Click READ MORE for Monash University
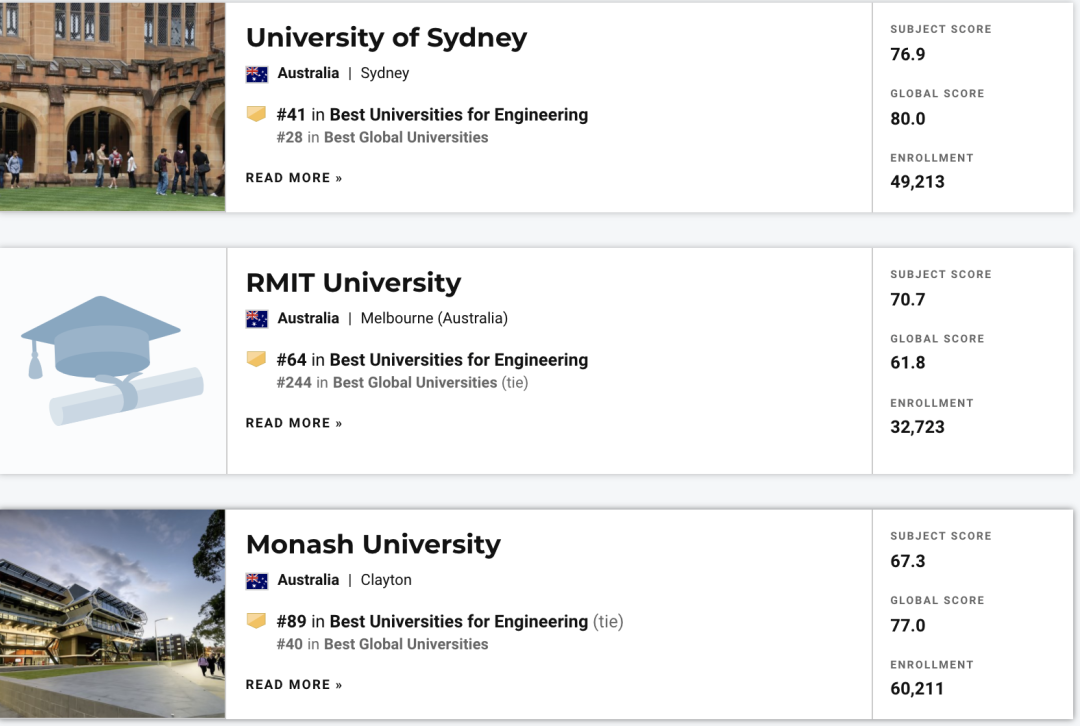The width and height of the screenshot is (1080, 726). (x=294, y=685)
